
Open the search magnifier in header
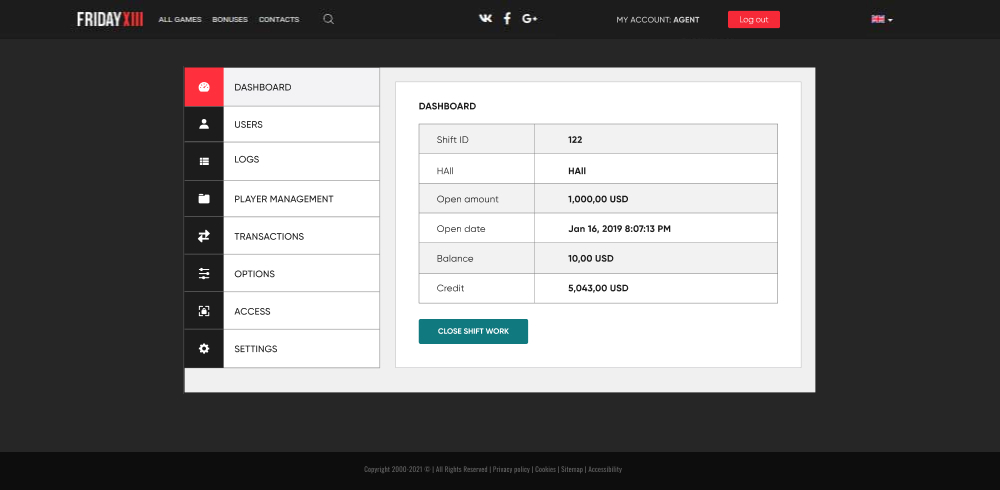click(x=328, y=19)
